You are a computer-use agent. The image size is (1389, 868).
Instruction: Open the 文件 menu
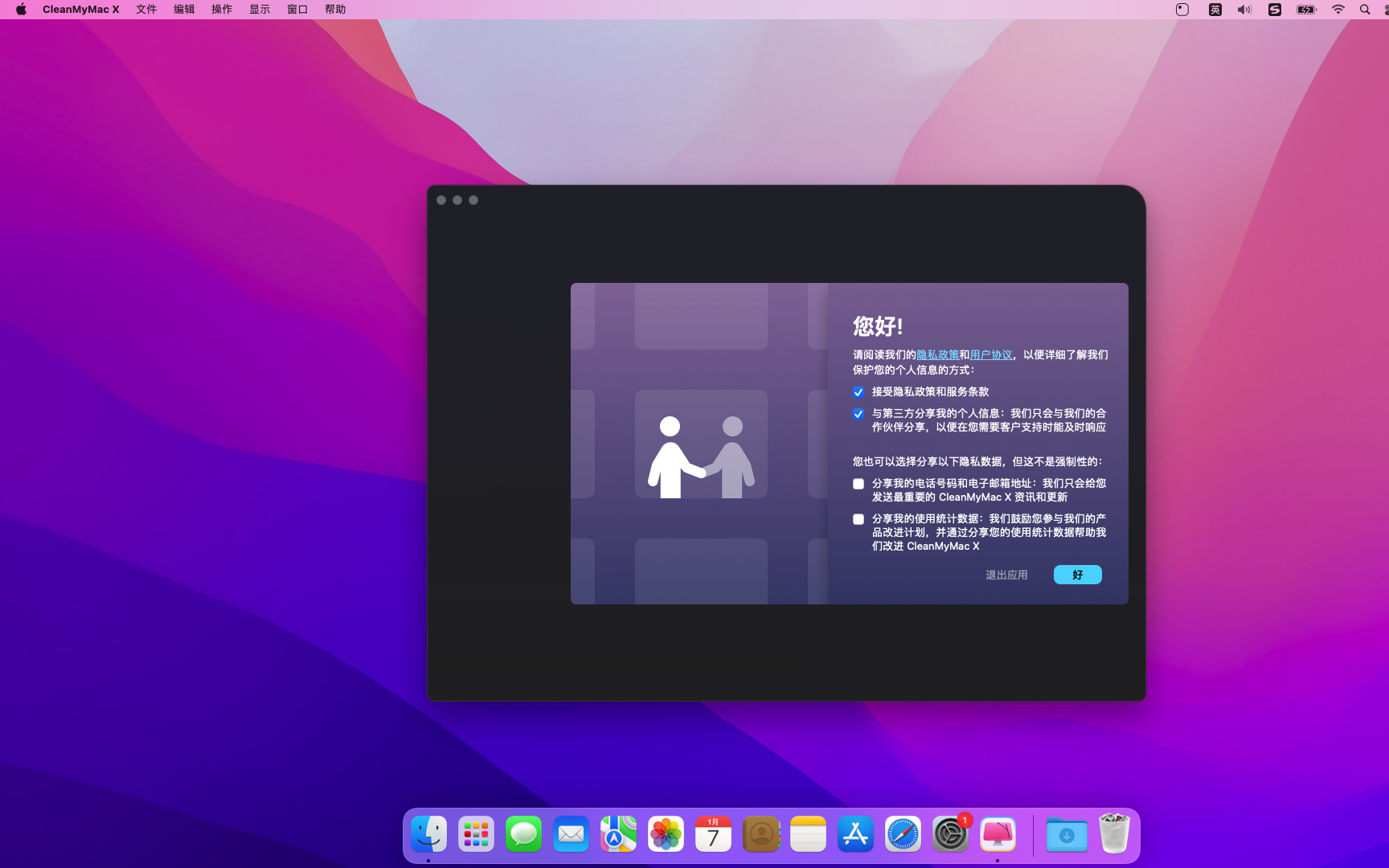146,10
